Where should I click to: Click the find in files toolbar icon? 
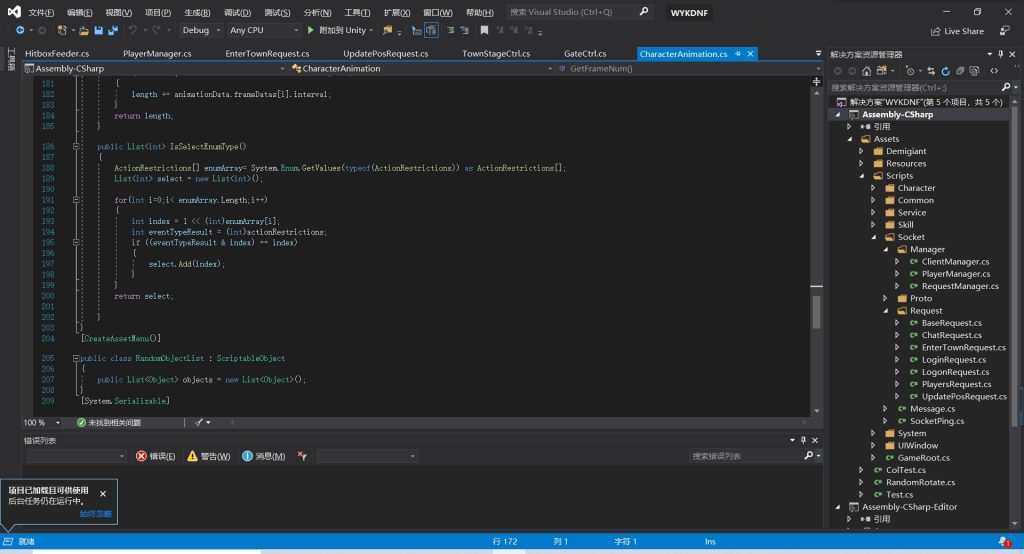[388, 30]
